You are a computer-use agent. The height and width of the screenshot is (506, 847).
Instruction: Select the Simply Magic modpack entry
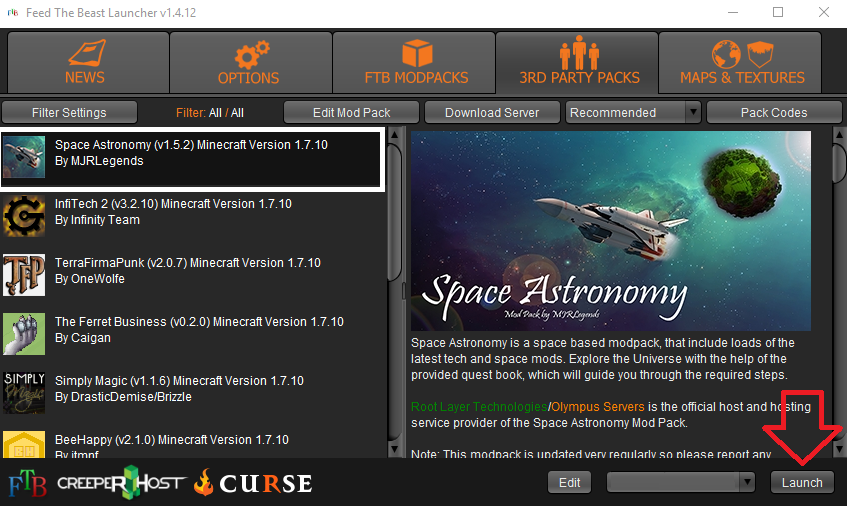pyautogui.click(x=192, y=393)
